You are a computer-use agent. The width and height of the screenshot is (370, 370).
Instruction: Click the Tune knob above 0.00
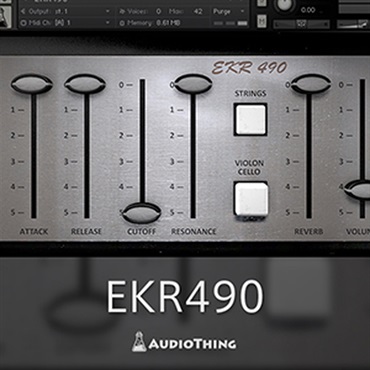click(x=285, y=5)
